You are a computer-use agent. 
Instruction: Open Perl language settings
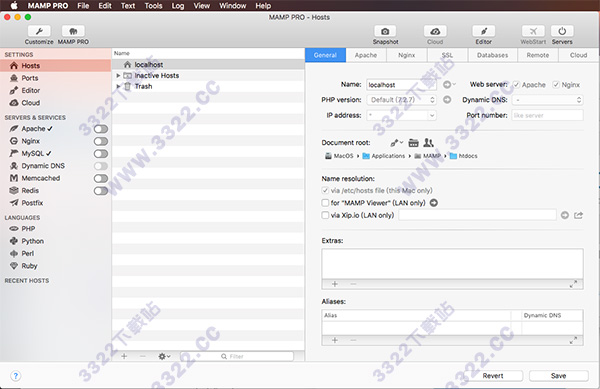coord(28,254)
